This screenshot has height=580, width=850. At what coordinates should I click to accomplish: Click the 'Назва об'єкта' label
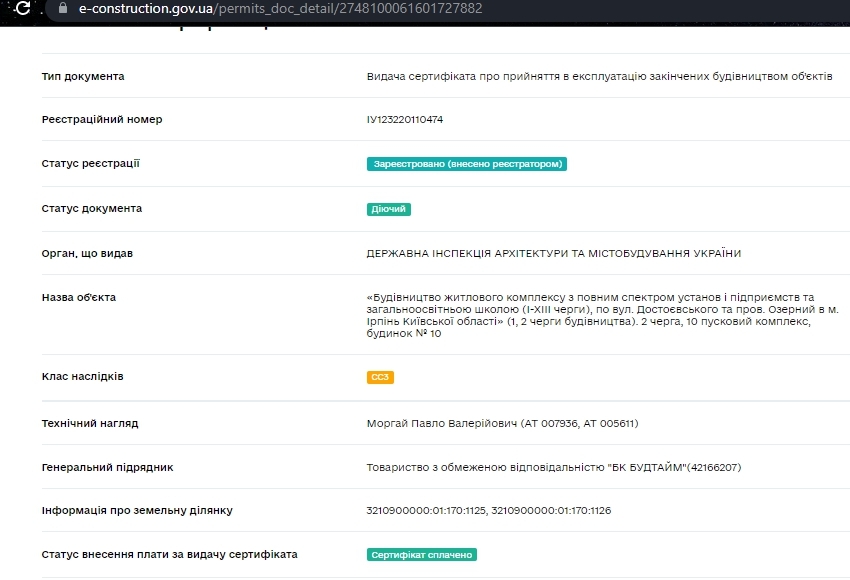[x=79, y=297]
